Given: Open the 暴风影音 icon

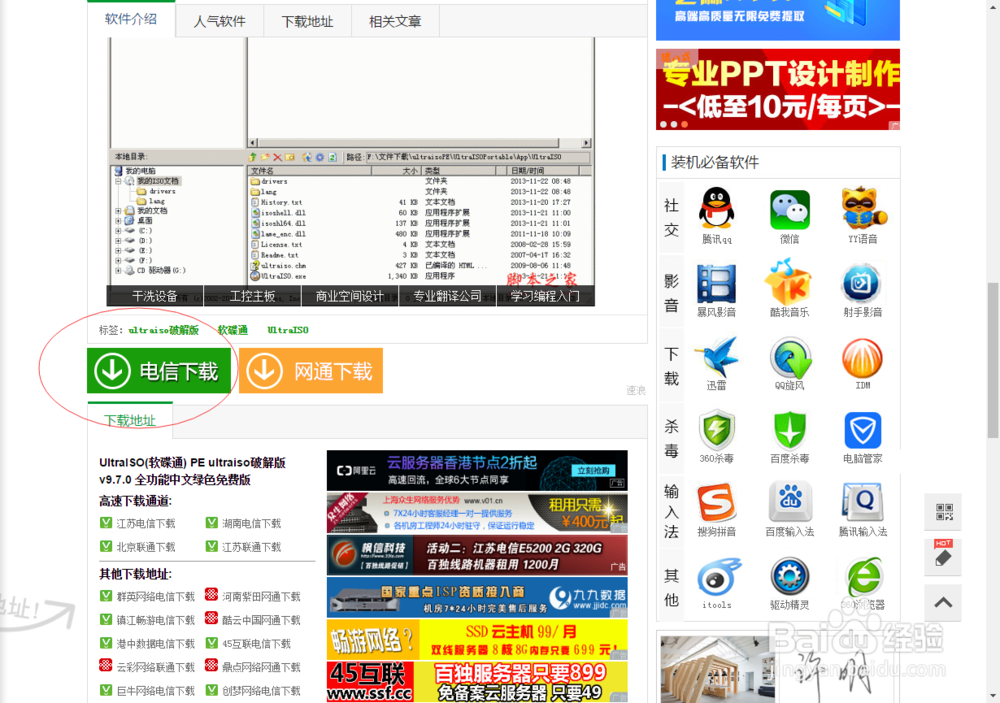Looking at the screenshot, I should 716,283.
